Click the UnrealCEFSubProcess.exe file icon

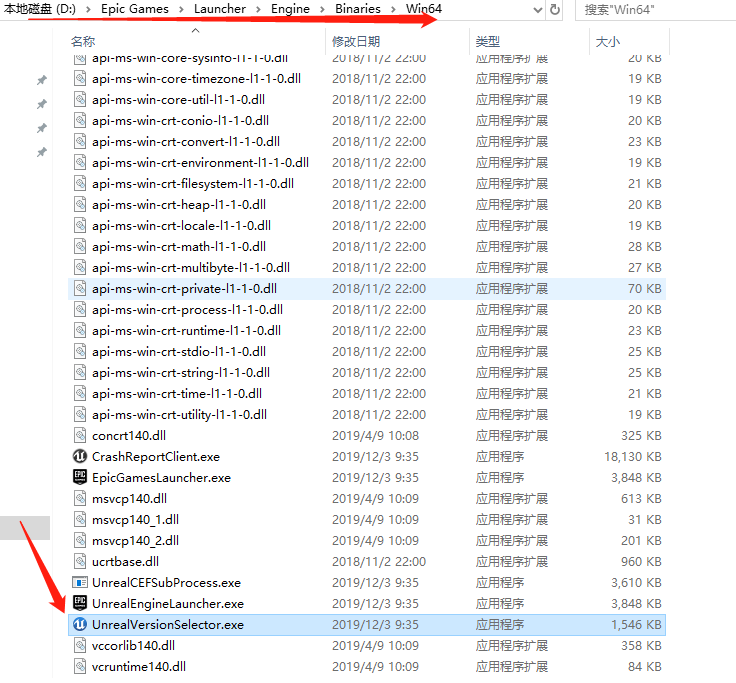80,583
